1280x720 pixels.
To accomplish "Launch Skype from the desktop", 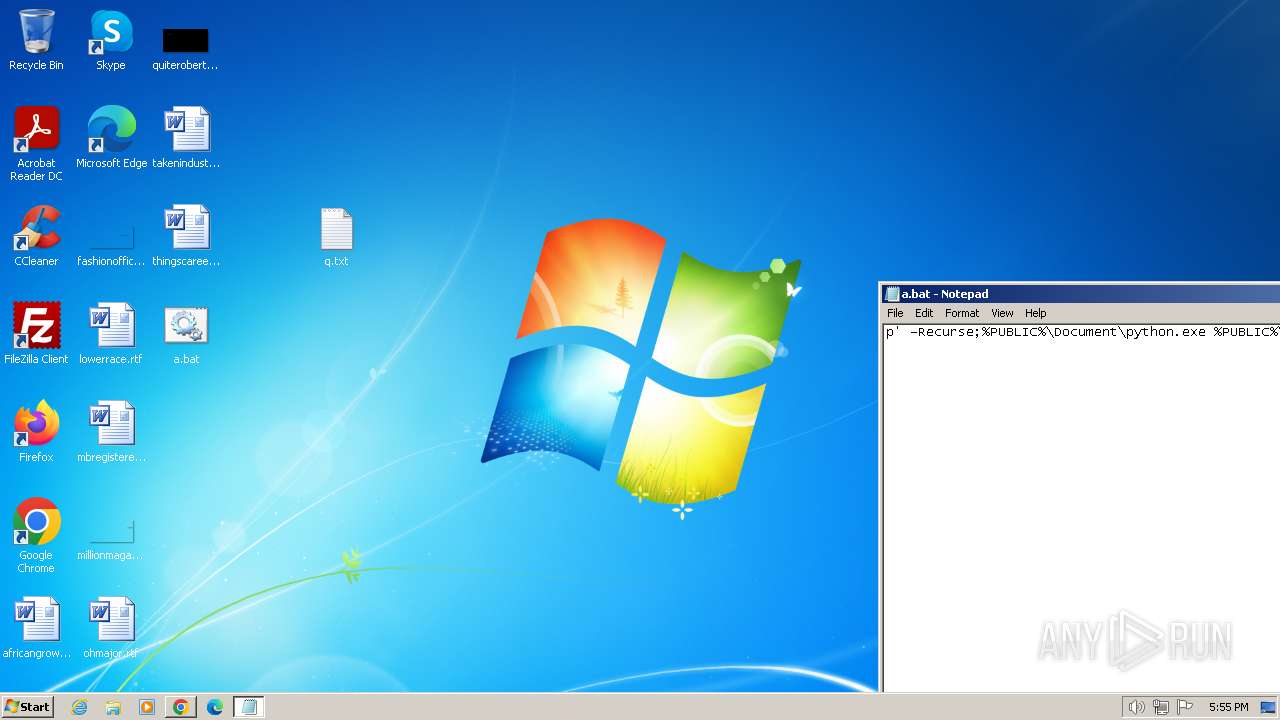I will point(111,40).
